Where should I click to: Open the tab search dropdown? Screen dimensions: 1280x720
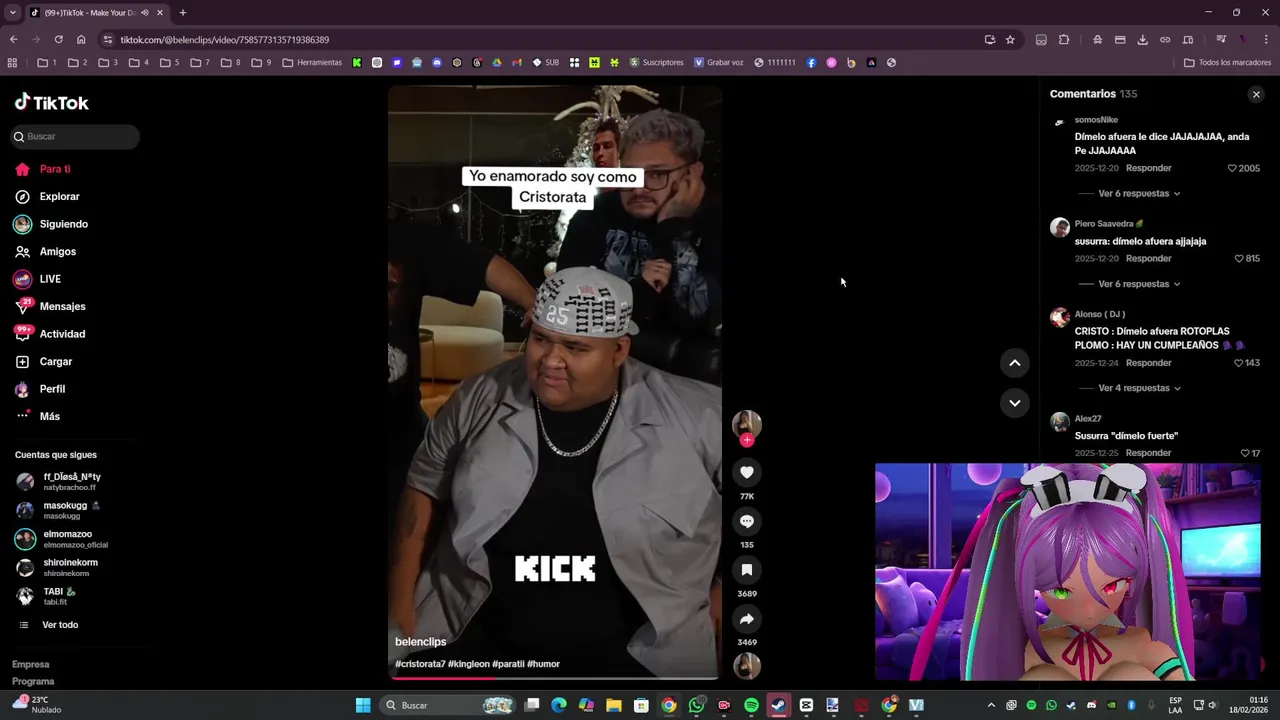point(12,13)
